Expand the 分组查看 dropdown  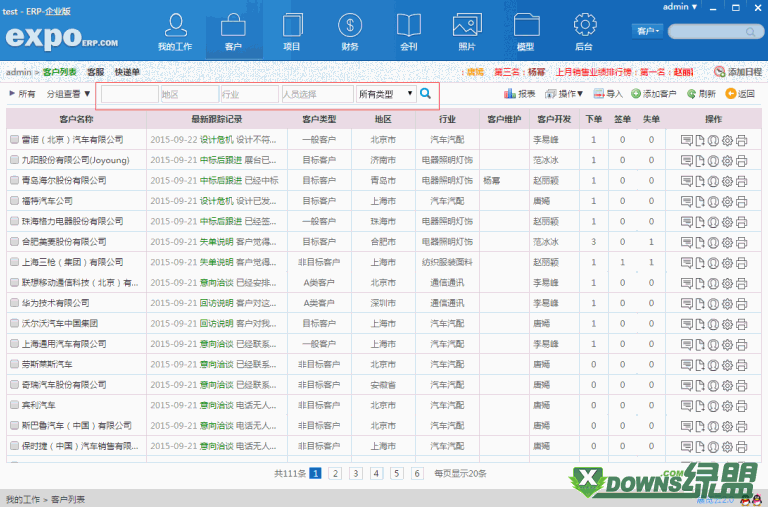pyautogui.click(x=69, y=94)
